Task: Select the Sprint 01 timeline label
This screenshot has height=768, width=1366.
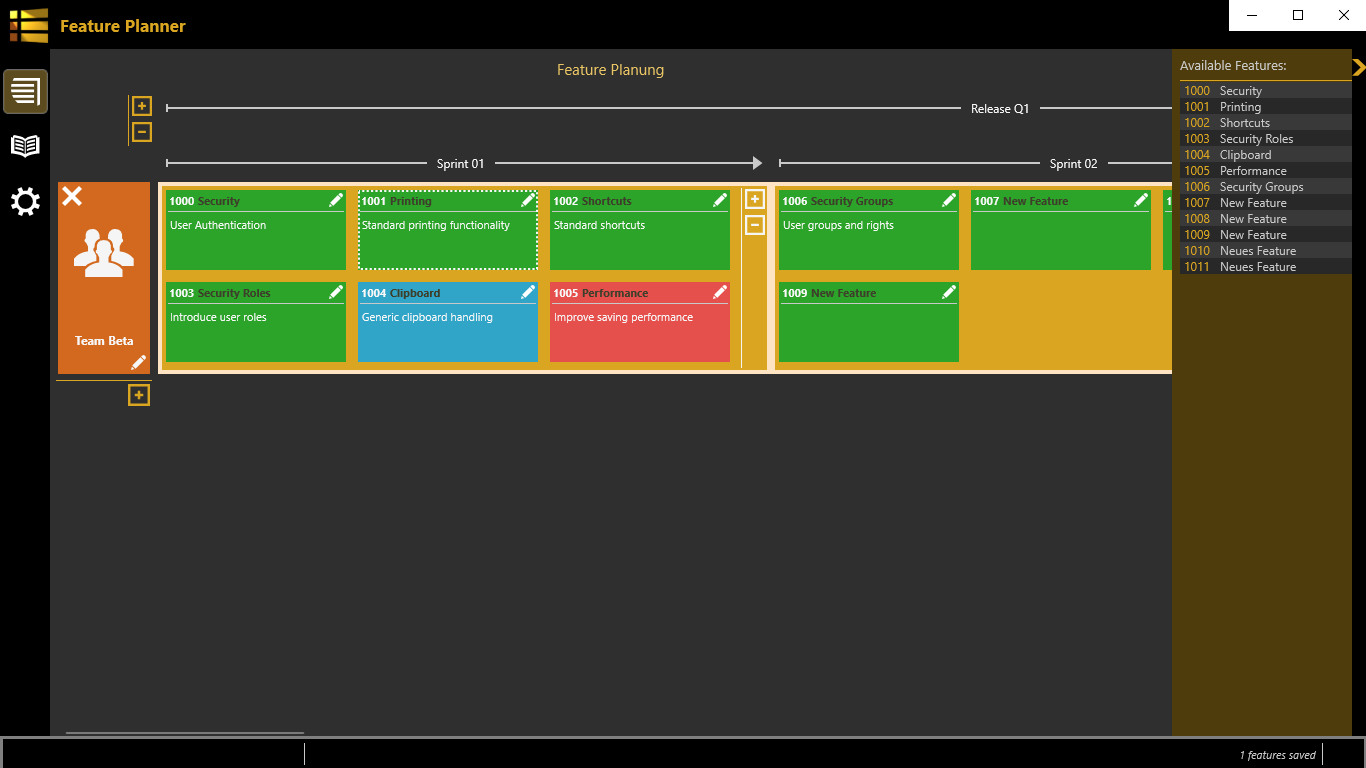Action: point(460,163)
